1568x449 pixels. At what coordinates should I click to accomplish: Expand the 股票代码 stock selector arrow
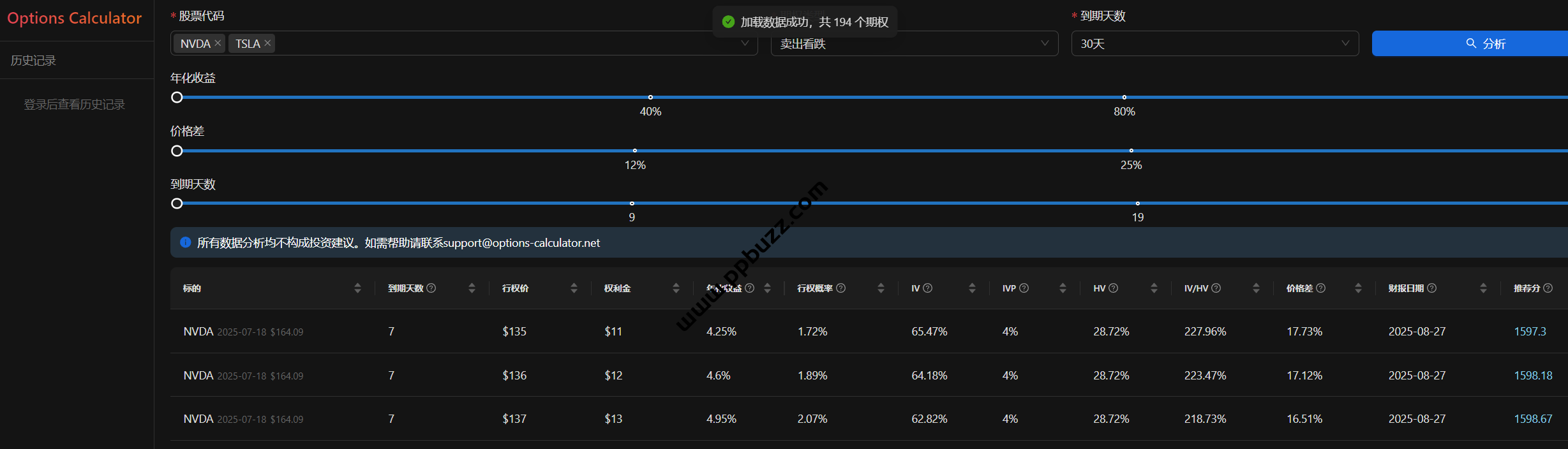coord(745,43)
